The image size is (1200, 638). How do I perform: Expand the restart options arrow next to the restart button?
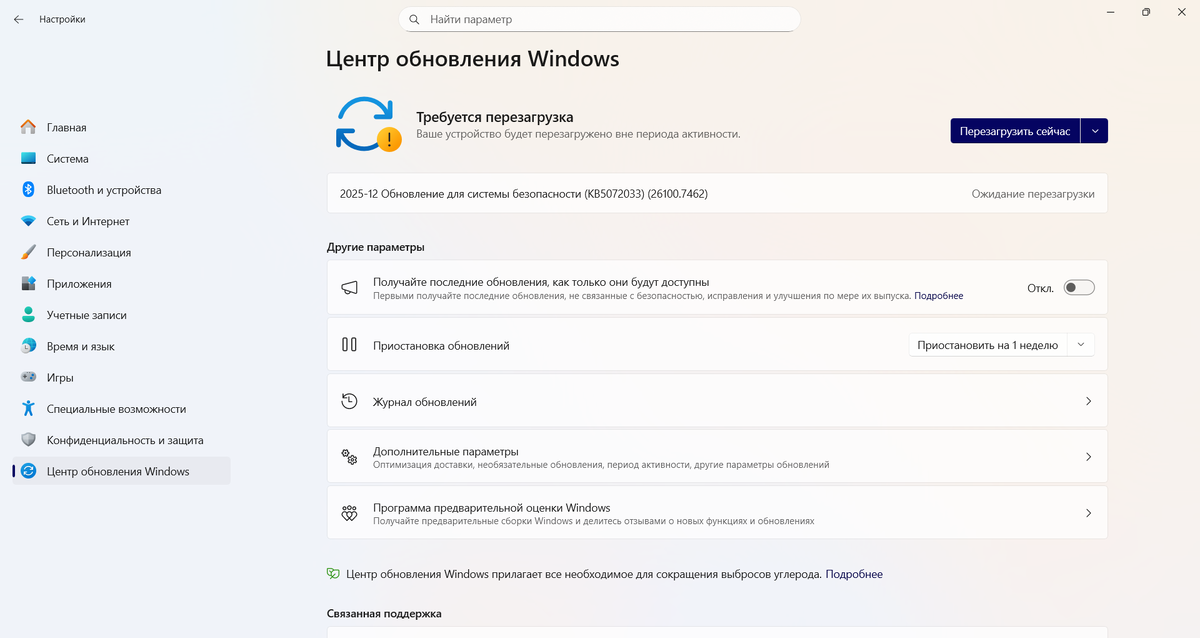point(1095,131)
